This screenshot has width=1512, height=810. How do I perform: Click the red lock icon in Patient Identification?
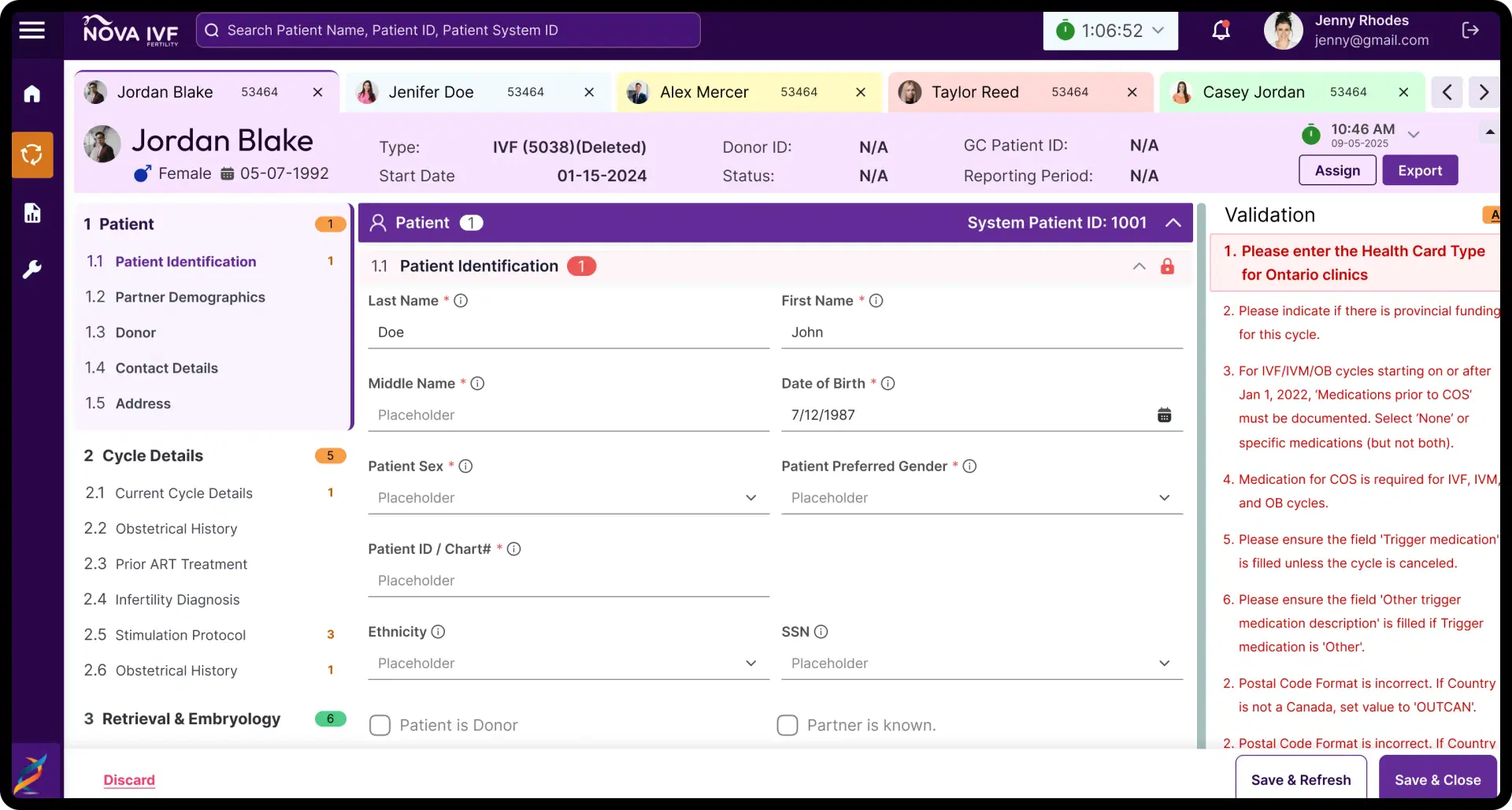click(x=1167, y=266)
